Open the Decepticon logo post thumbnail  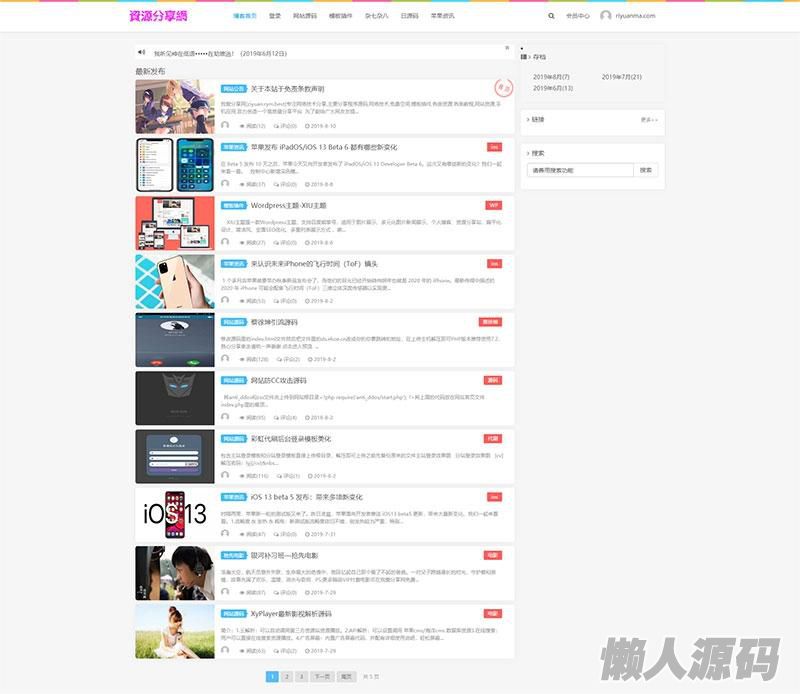pos(175,398)
